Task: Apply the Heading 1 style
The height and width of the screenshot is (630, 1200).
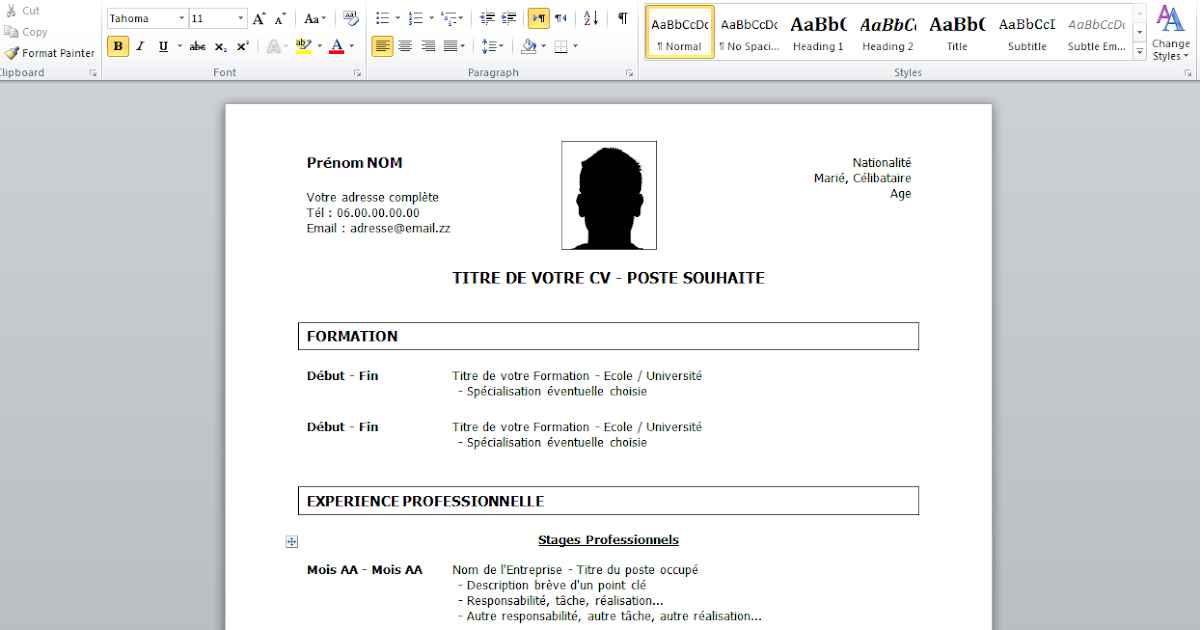Action: 817,32
